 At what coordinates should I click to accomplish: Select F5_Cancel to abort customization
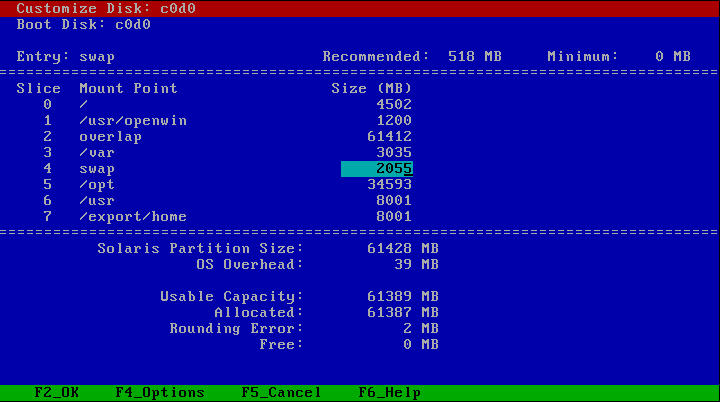click(x=281, y=393)
